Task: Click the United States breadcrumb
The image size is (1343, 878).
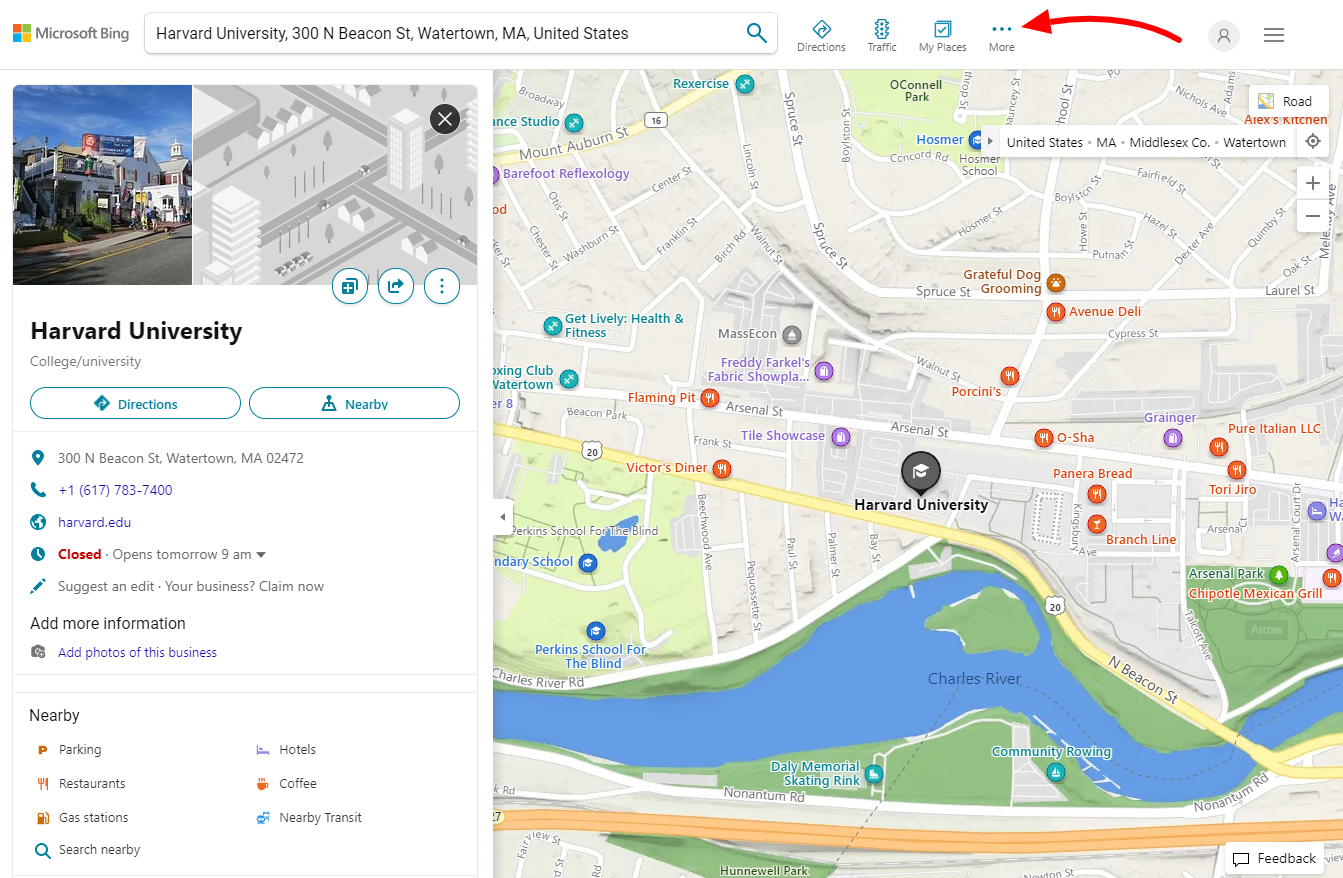Action: click(x=1045, y=142)
